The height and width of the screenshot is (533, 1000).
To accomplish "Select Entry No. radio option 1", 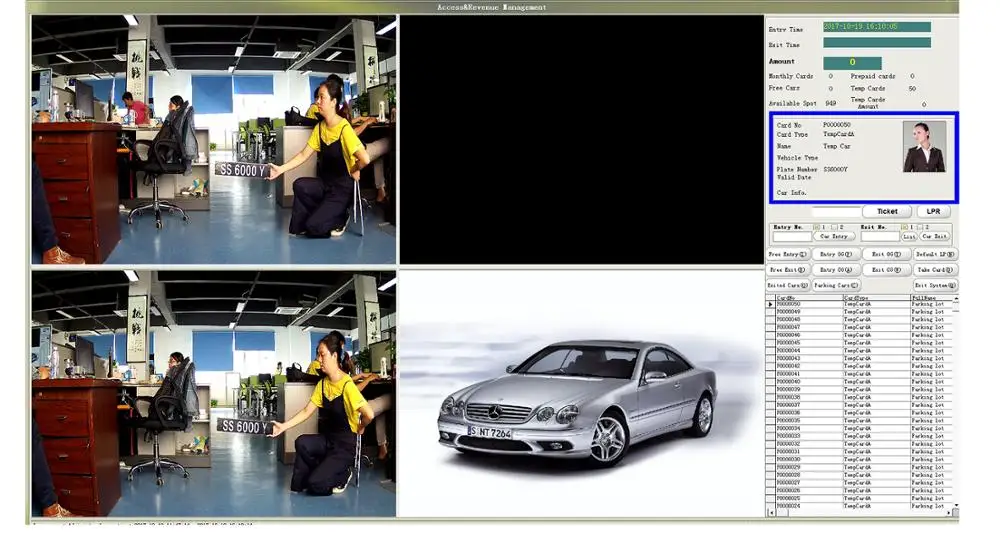I will coord(816,227).
